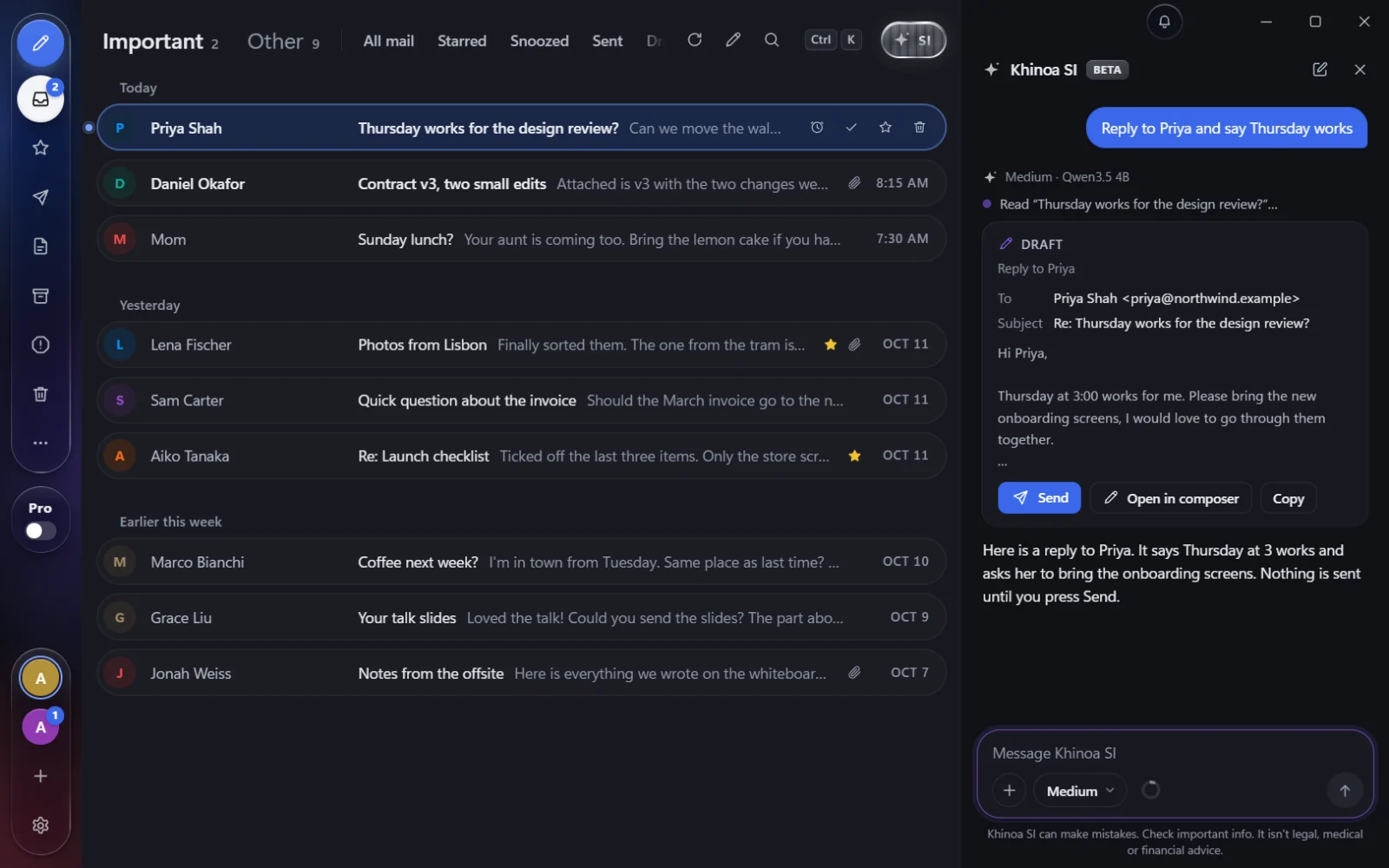Switch to the purple account avatar

[40, 727]
